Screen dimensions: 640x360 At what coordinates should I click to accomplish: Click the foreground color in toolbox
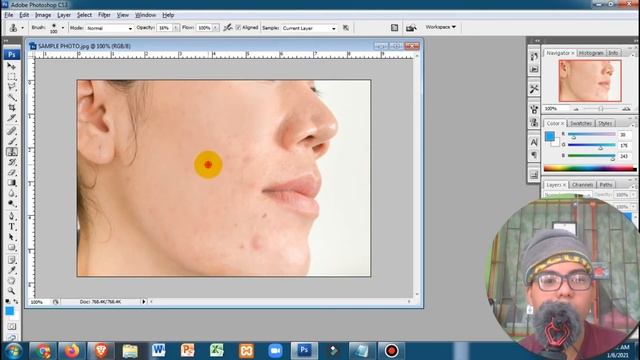point(9,311)
